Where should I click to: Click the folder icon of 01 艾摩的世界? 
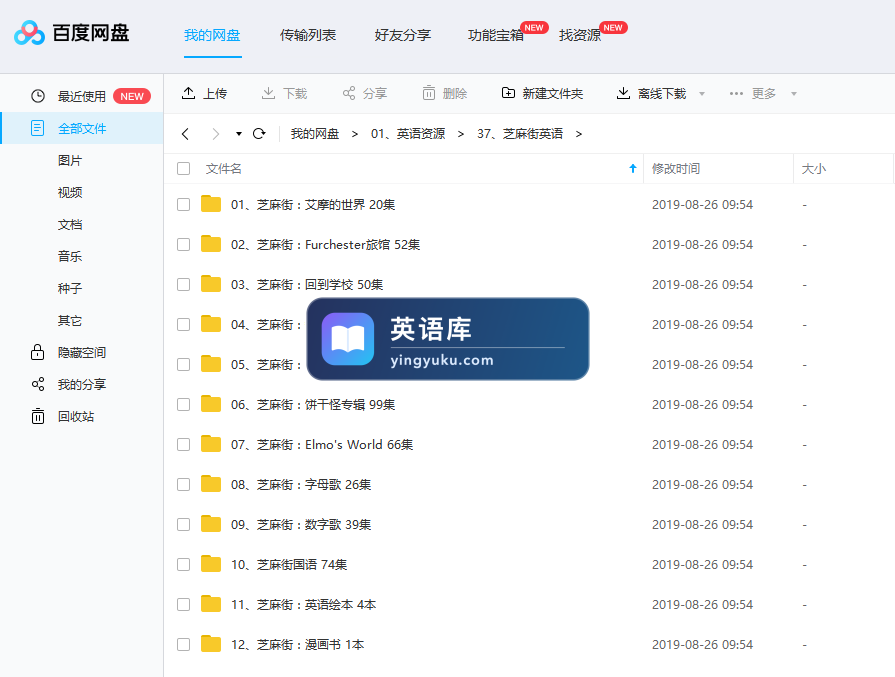pos(211,204)
